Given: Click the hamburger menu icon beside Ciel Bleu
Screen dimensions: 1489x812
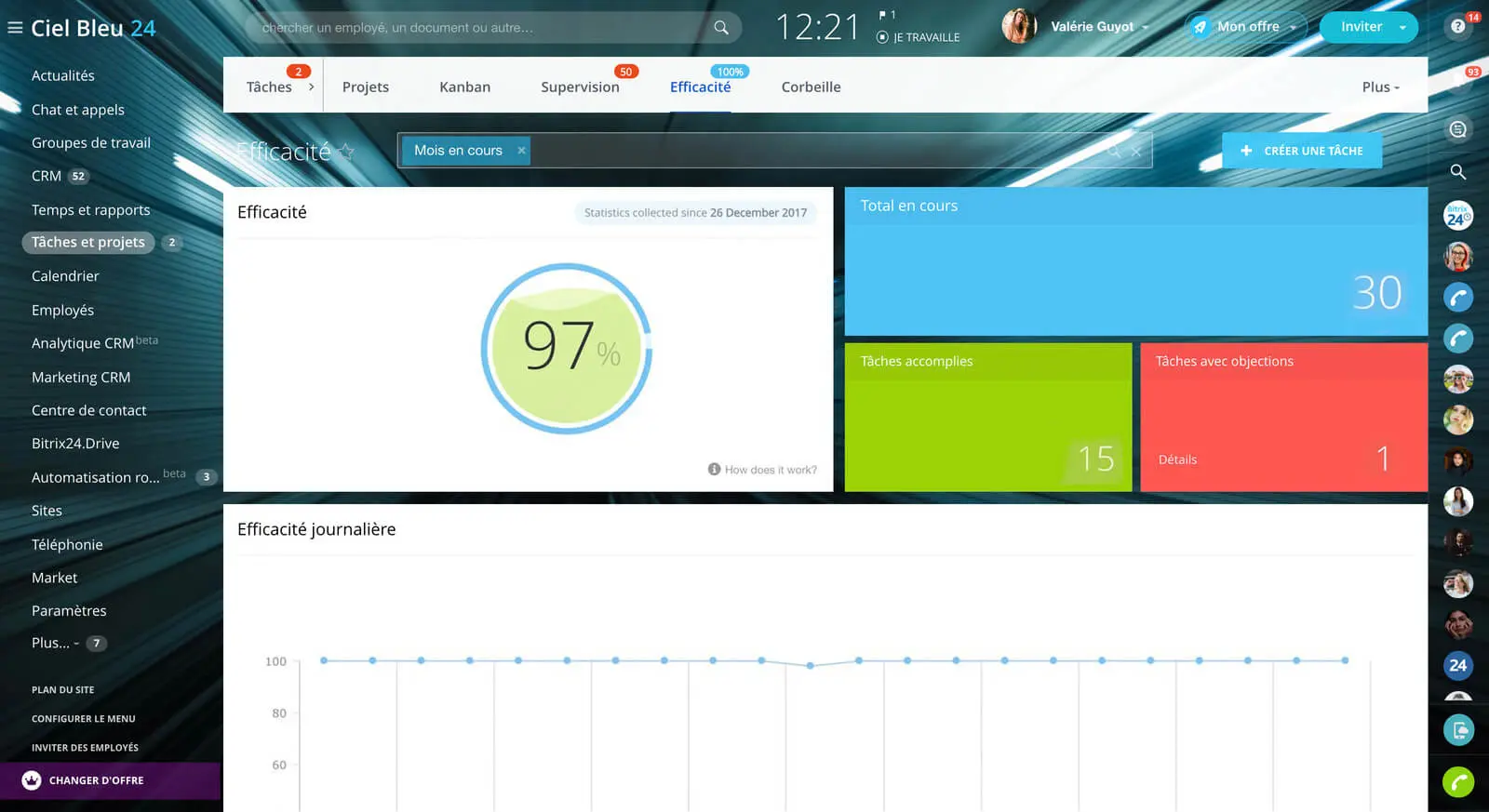Looking at the screenshot, I should (15, 28).
